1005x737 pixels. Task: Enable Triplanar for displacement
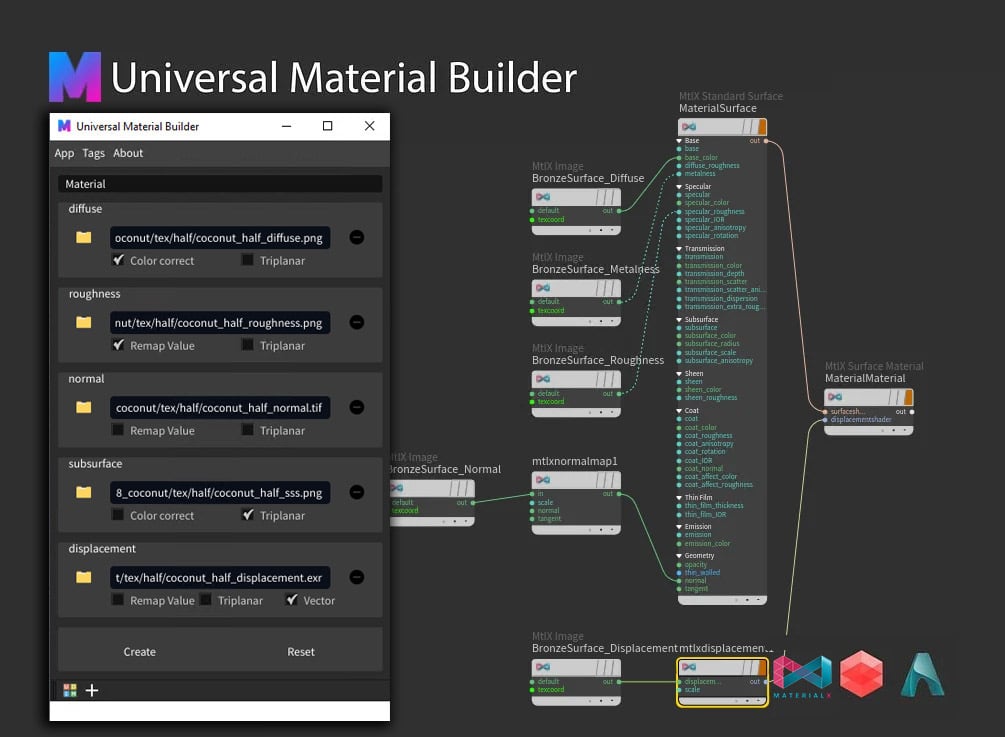206,600
